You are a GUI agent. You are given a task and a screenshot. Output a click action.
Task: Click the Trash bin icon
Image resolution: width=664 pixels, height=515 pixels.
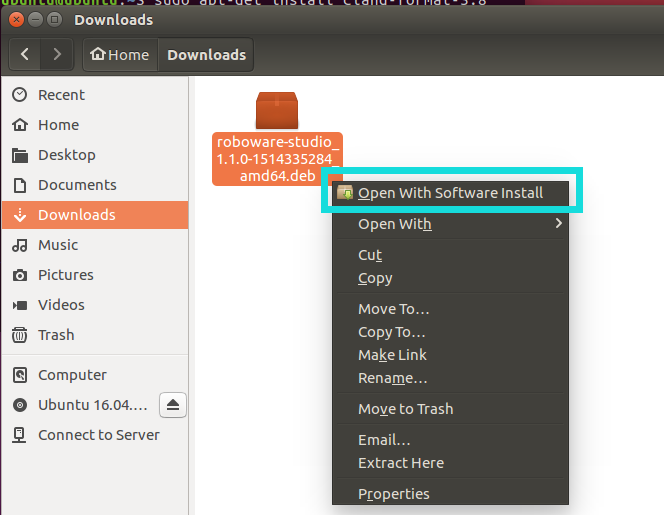click(19, 335)
